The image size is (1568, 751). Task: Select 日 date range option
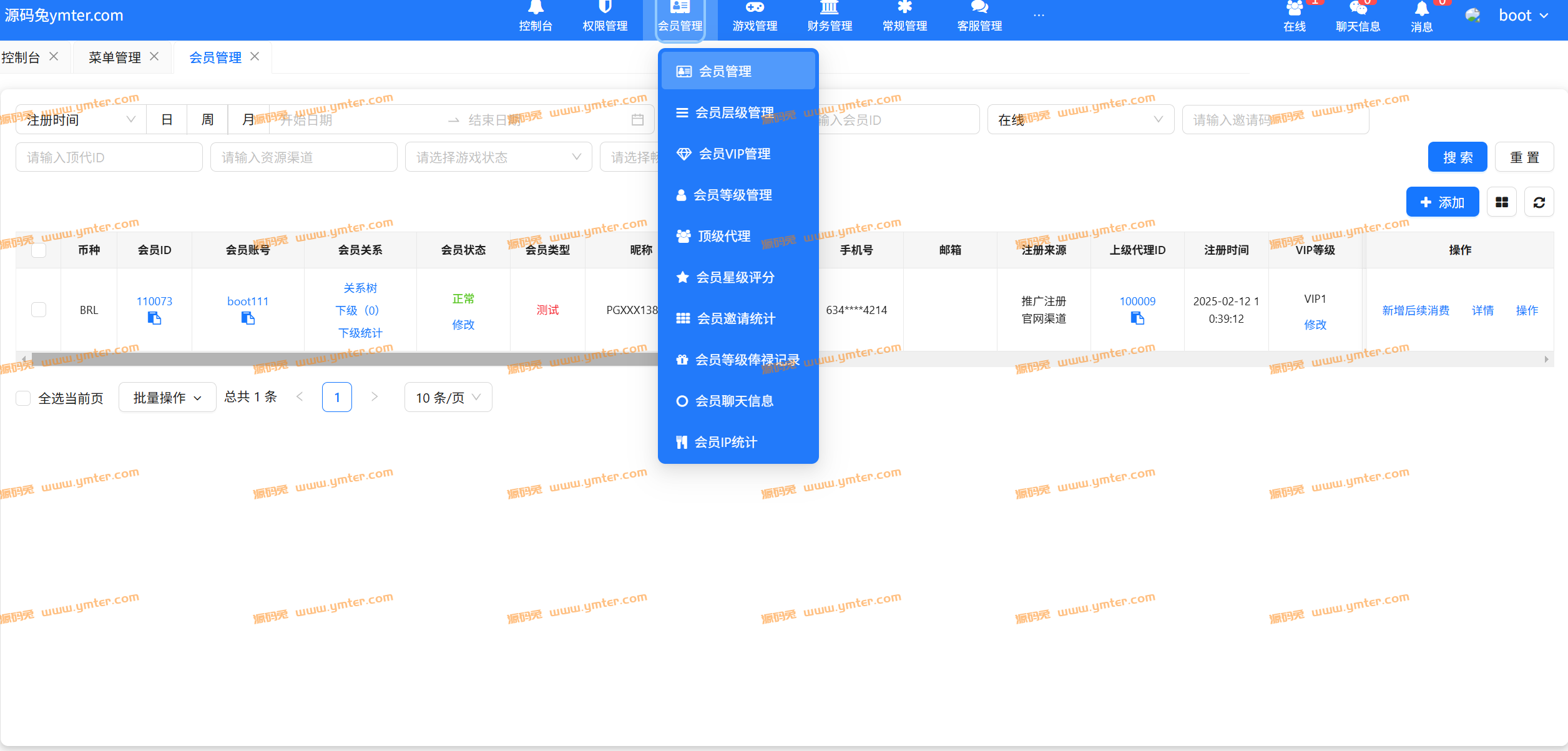[167, 119]
